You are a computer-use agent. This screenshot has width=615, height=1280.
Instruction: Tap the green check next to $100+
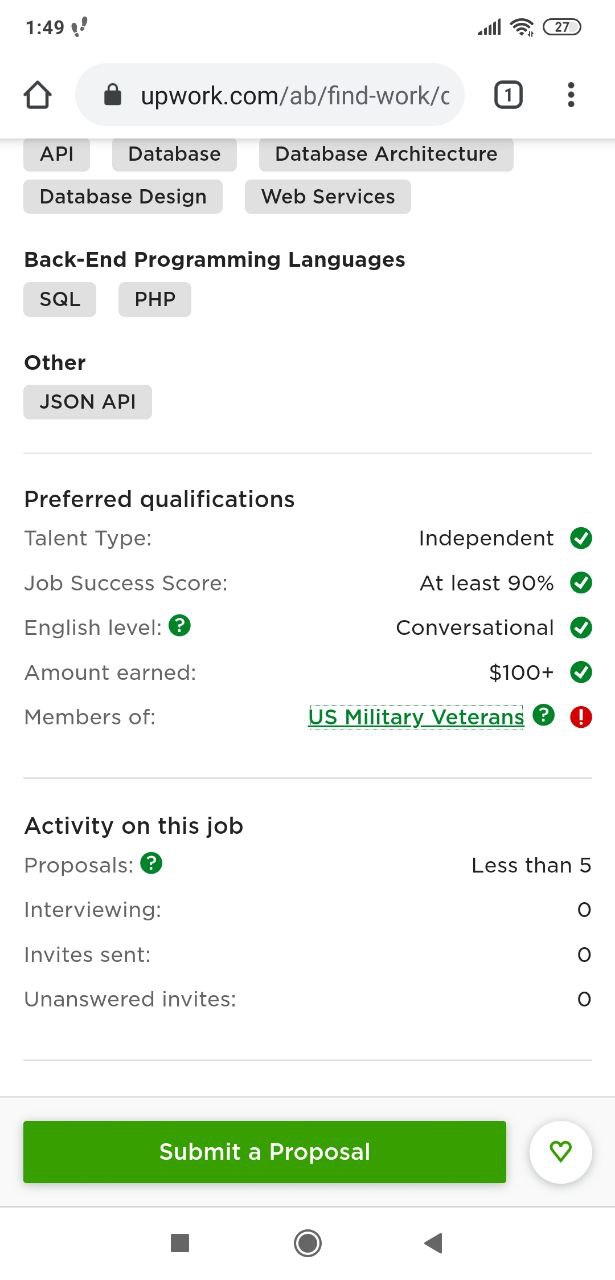pos(581,672)
